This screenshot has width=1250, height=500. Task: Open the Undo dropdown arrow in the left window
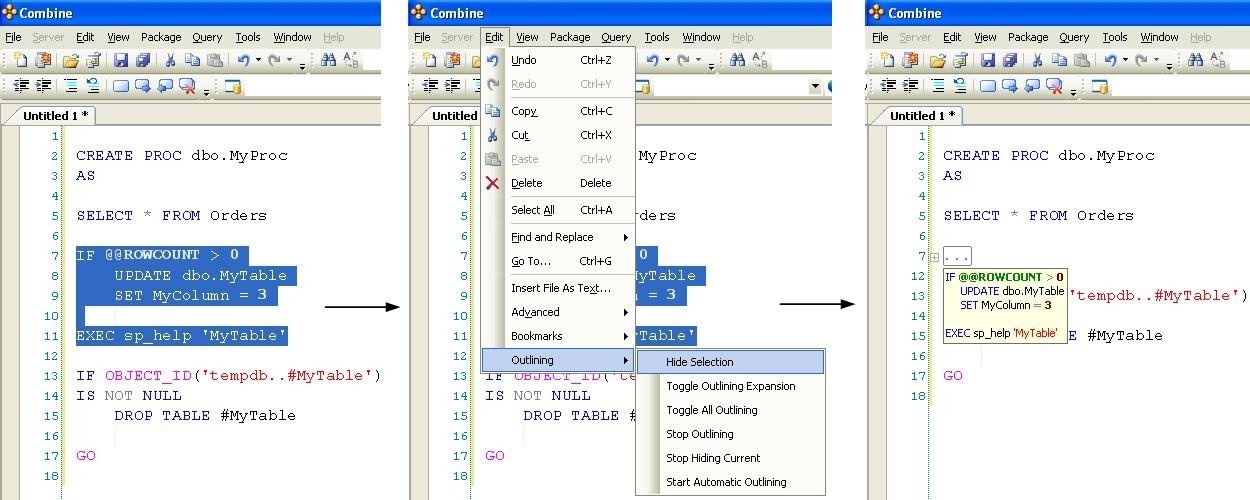(258, 61)
